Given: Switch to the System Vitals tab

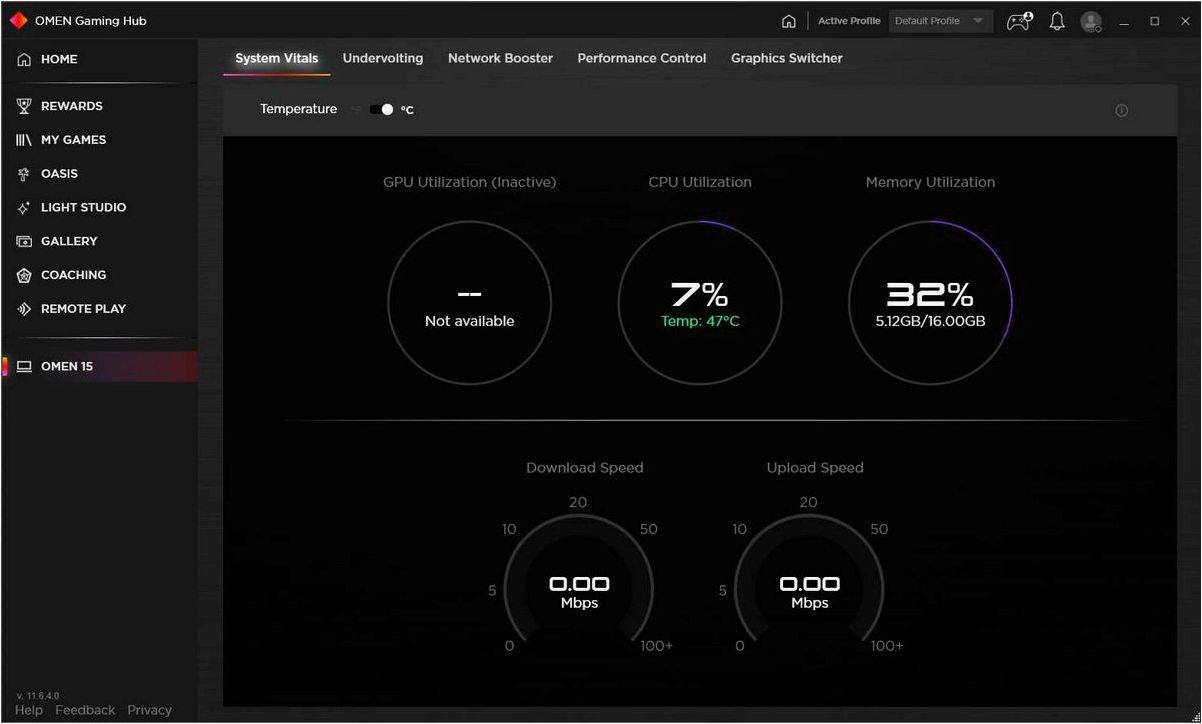Looking at the screenshot, I should pyautogui.click(x=276, y=58).
